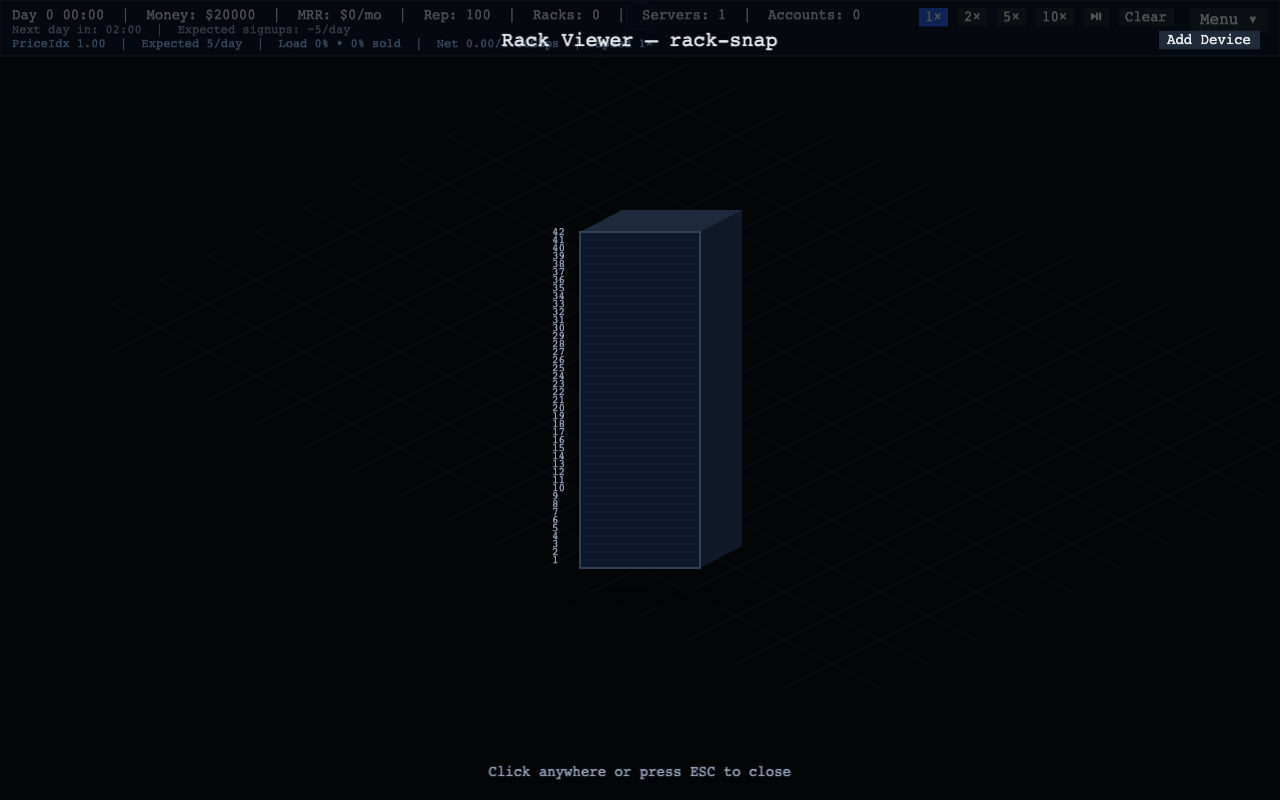The image size is (1280, 800).
Task: Click the MRR: $0/mo stat
Action: [339, 15]
